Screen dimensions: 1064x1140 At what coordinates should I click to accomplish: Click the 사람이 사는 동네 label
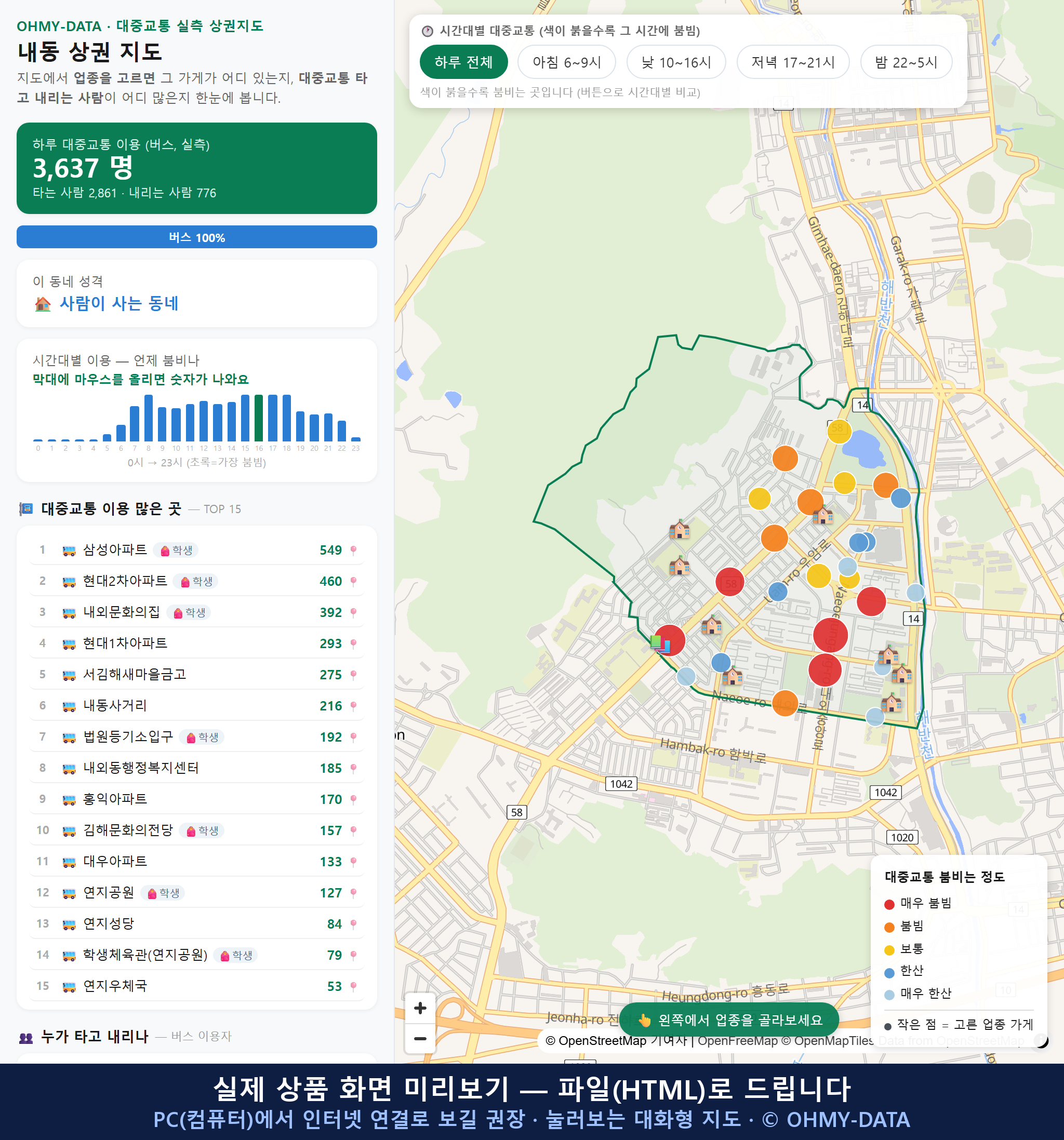coord(119,304)
